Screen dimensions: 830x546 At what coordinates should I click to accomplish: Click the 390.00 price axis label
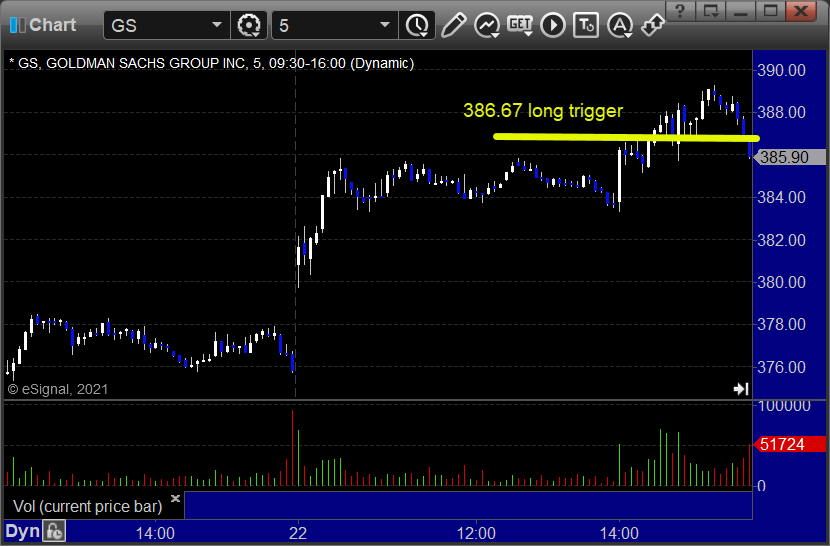pyautogui.click(x=781, y=70)
